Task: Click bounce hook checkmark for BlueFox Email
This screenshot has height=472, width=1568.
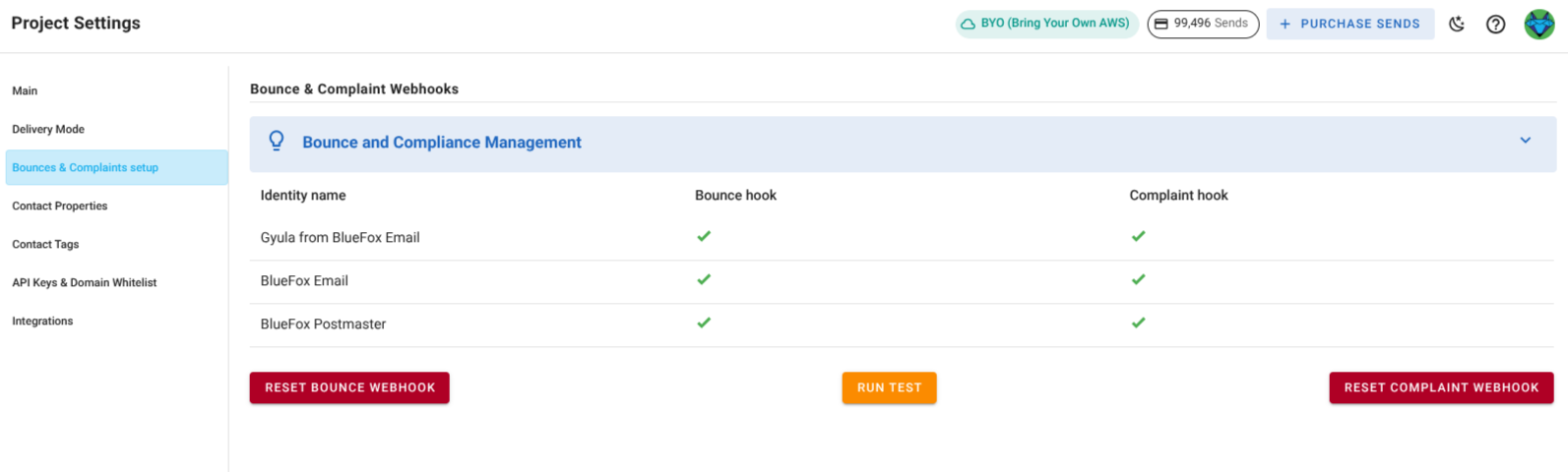Action: [704, 279]
